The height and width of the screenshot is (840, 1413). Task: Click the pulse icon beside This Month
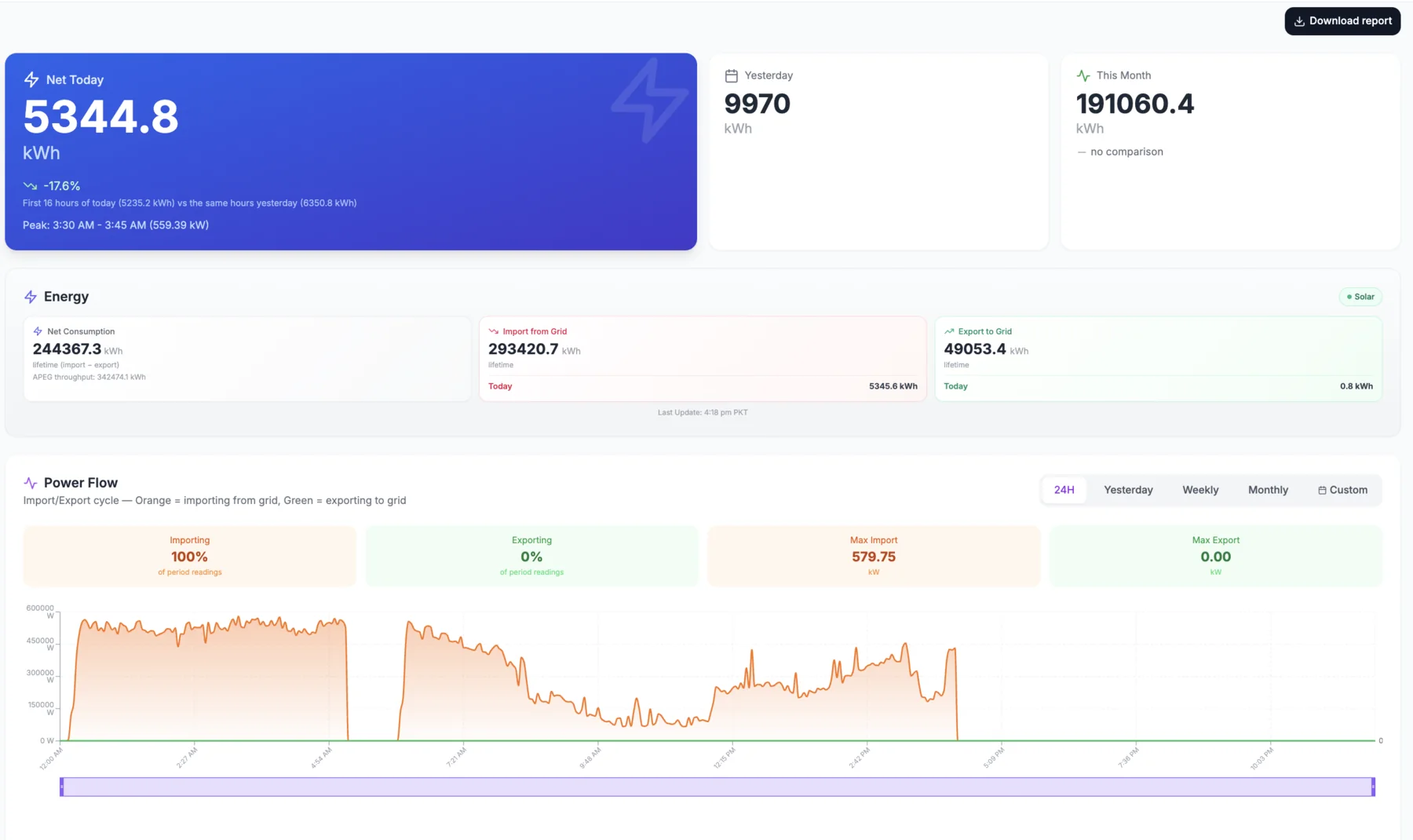[x=1083, y=76]
